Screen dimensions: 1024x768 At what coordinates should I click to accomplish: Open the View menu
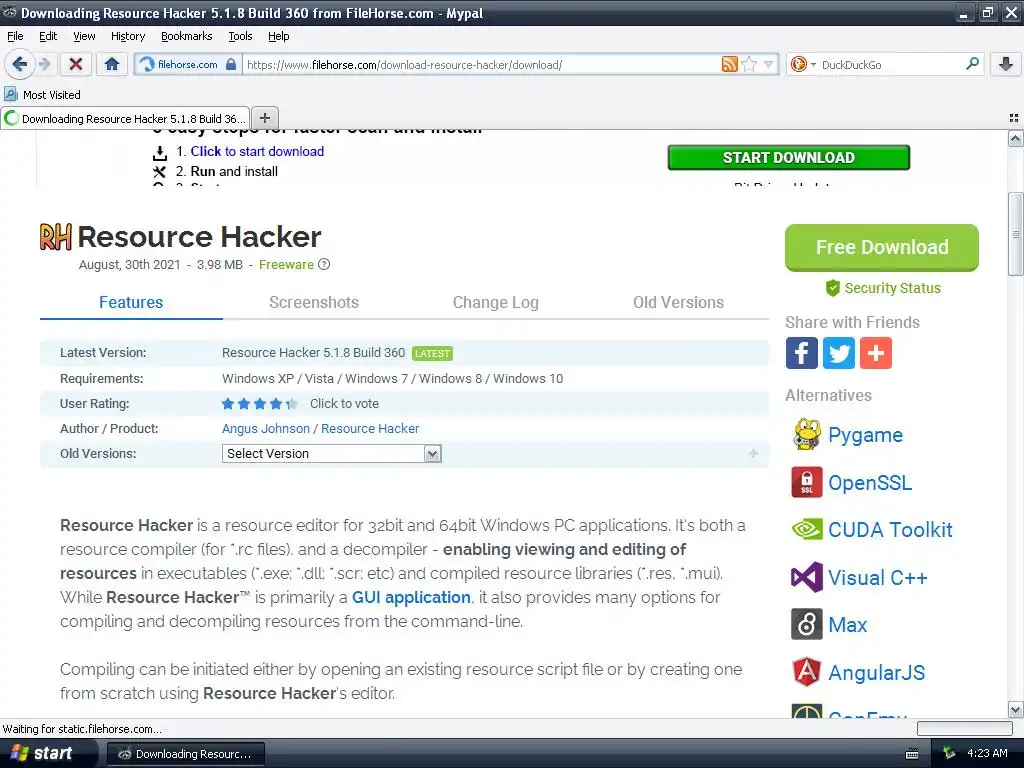[x=84, y=36]
